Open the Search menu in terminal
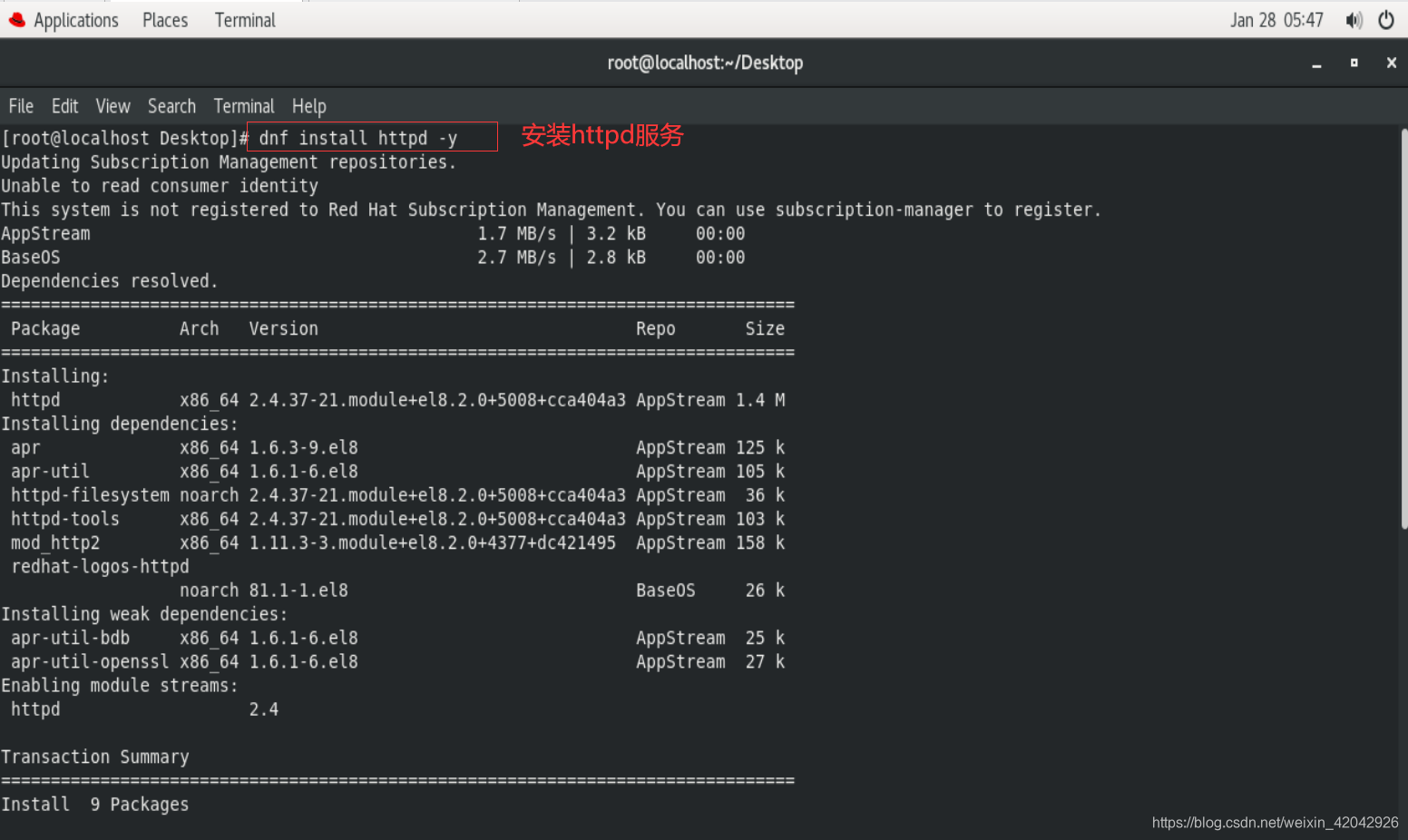The width and height of the screenshot is (1408, 840). 171,106
